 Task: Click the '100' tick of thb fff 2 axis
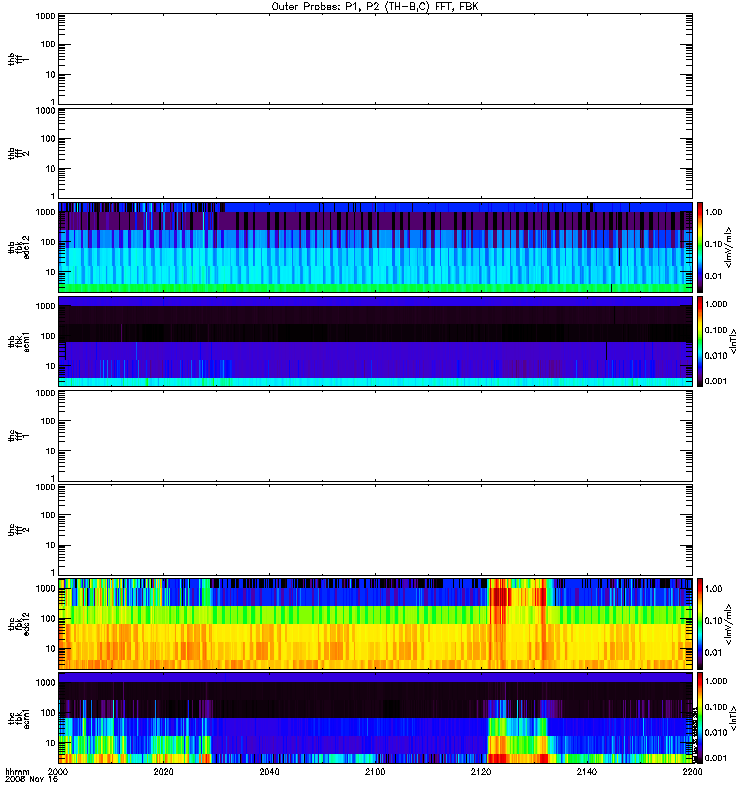pyautogui.click(x=48, y=139)
